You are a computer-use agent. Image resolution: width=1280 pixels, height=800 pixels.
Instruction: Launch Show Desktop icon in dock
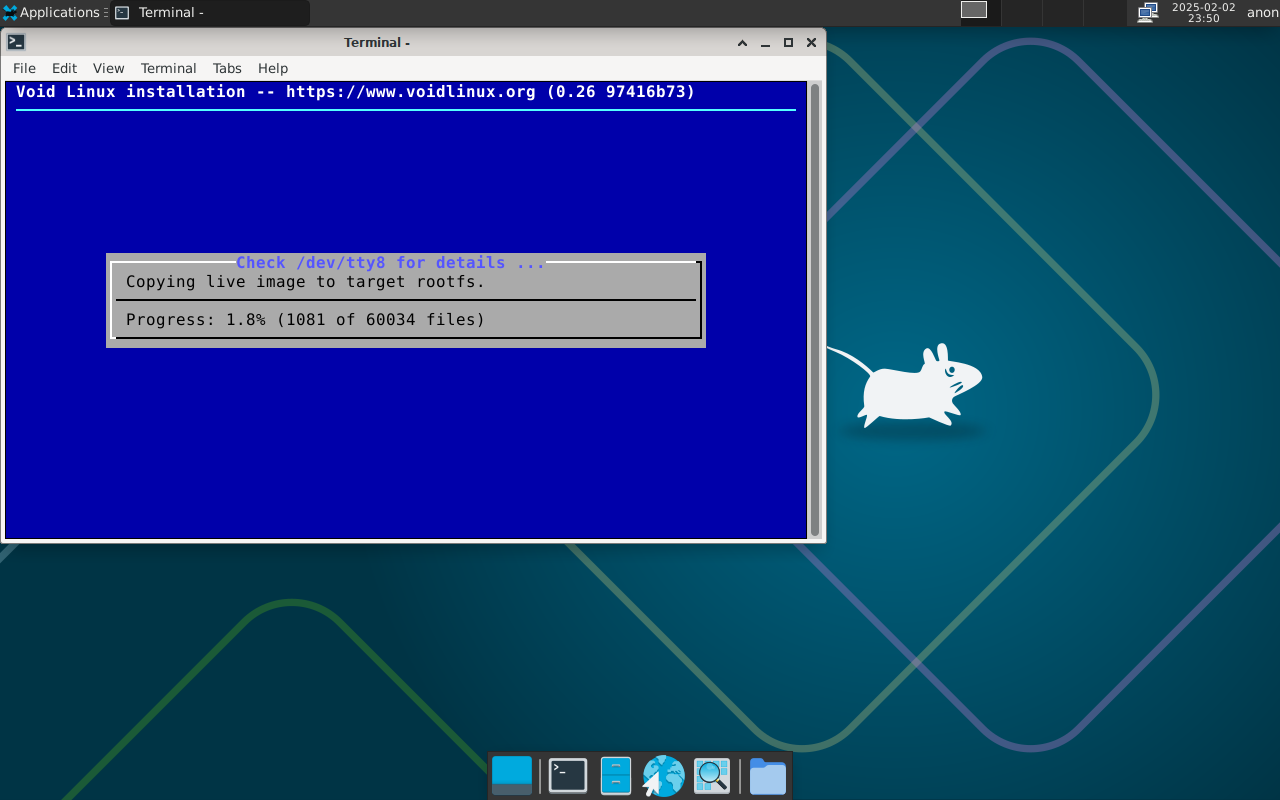tap(512, 776)
